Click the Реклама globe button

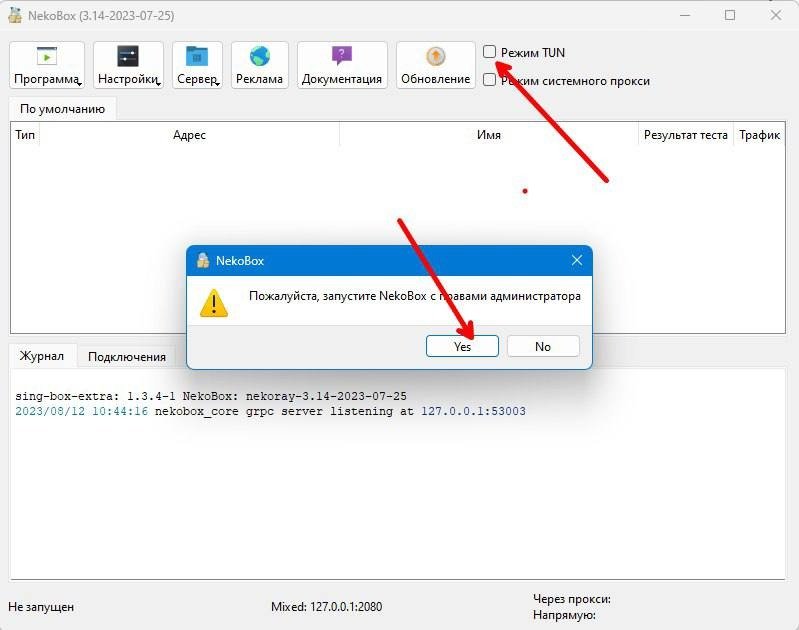tap(259, 65)
